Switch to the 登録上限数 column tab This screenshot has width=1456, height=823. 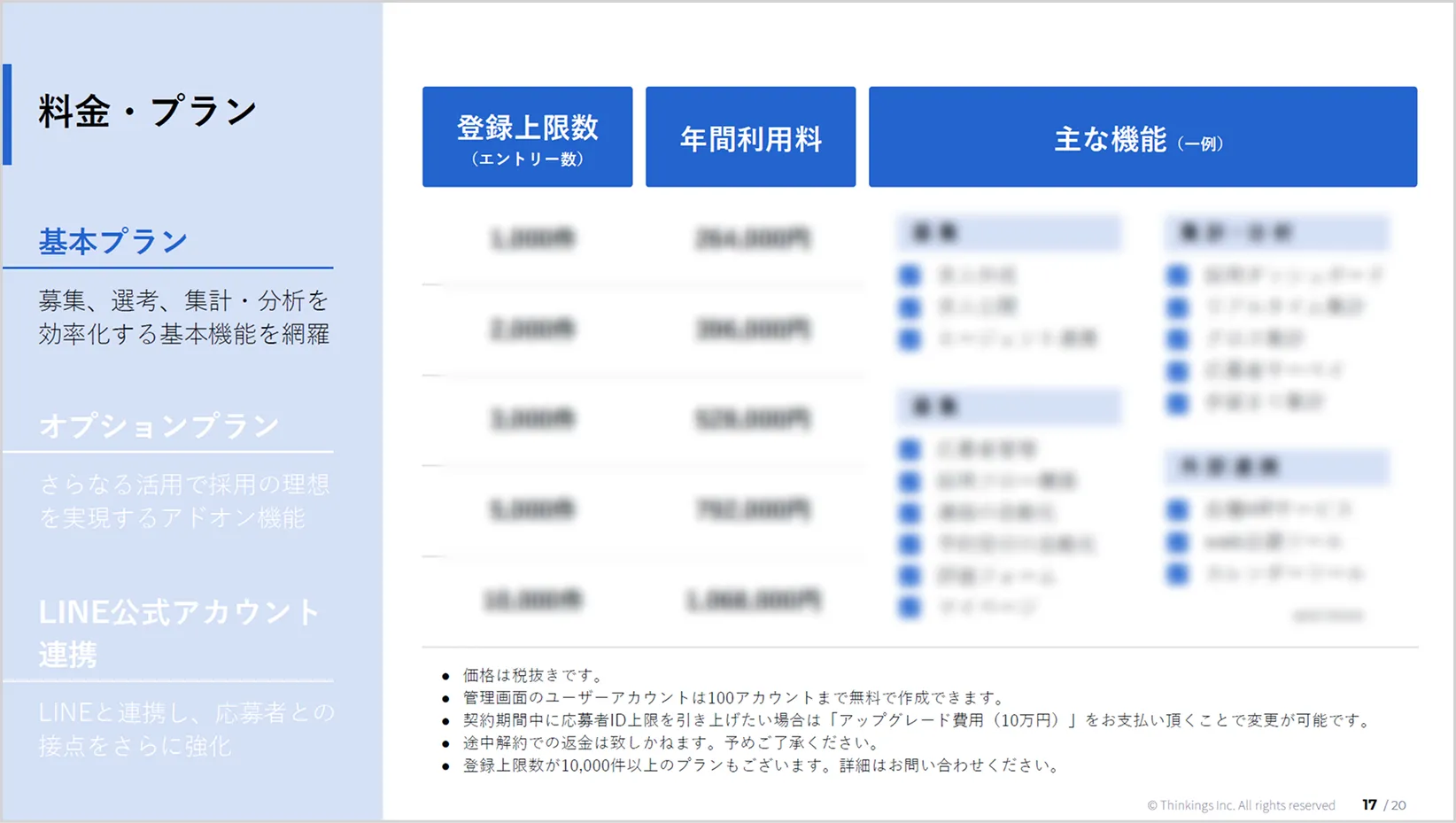[527, 136]
